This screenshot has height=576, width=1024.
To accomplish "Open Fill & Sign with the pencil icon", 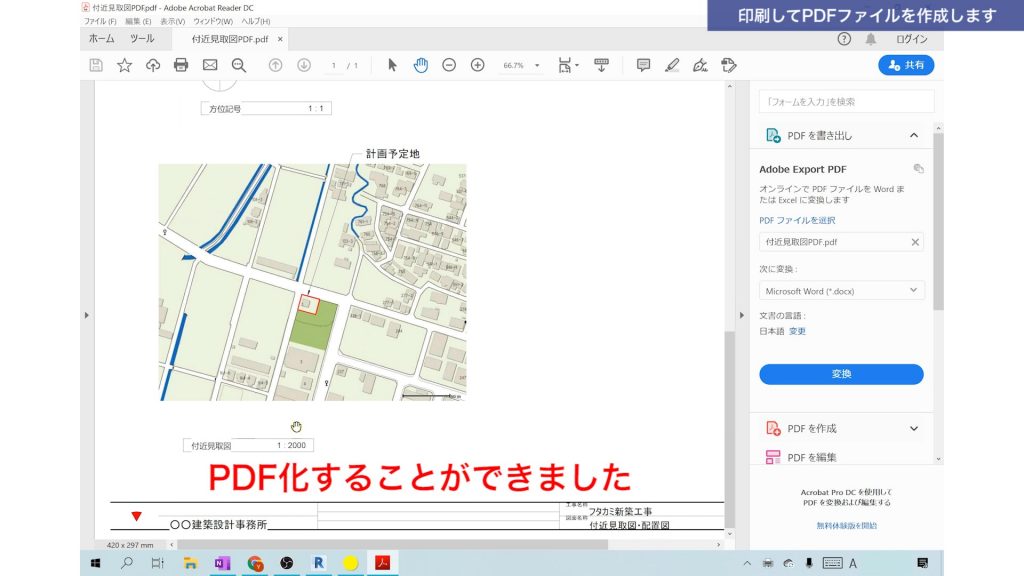I will (671, 65).
